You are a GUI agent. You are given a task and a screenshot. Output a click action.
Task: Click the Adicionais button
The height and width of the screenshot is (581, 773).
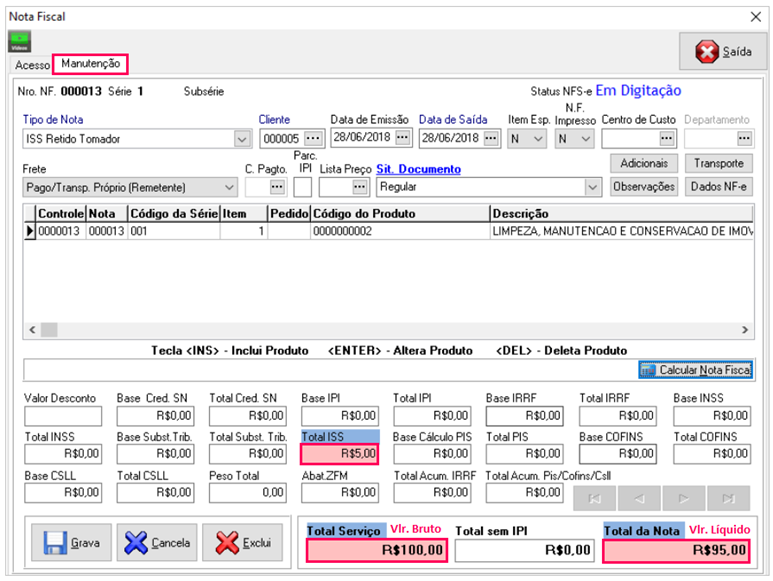tap(644, 163)
